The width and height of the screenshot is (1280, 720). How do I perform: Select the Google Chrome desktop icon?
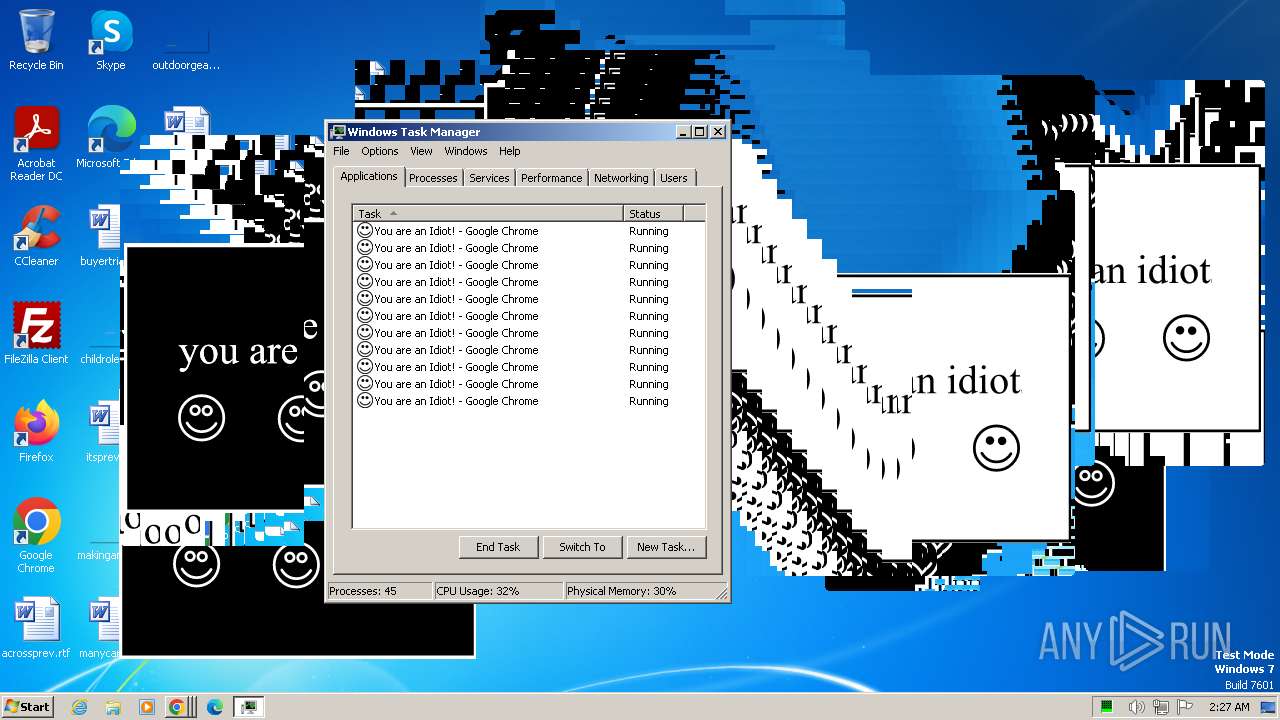click(36, 536)
